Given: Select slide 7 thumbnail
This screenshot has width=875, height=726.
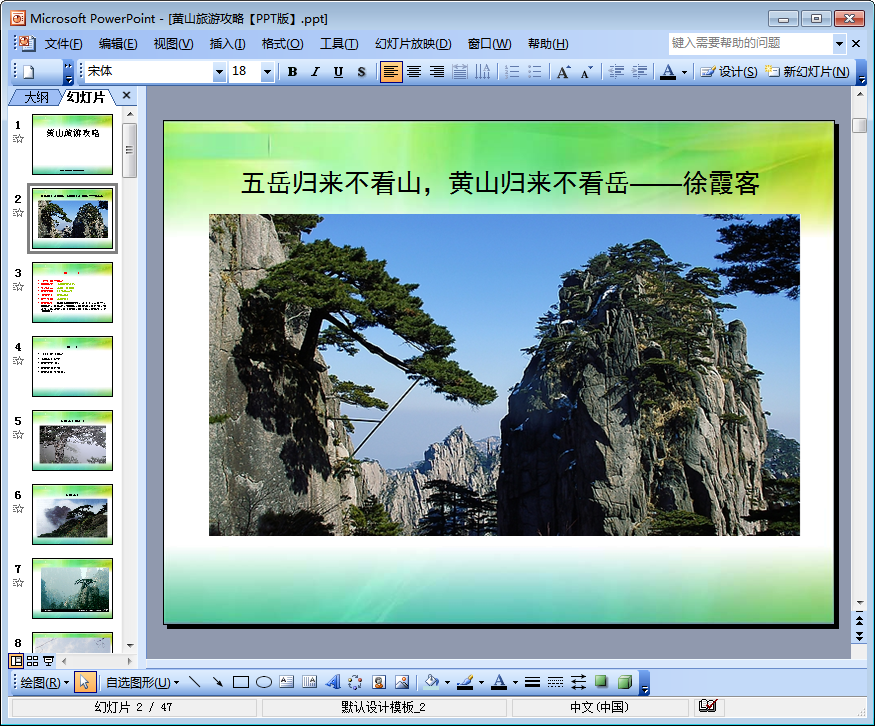Looking at the screenshot, I should [73, 588].
